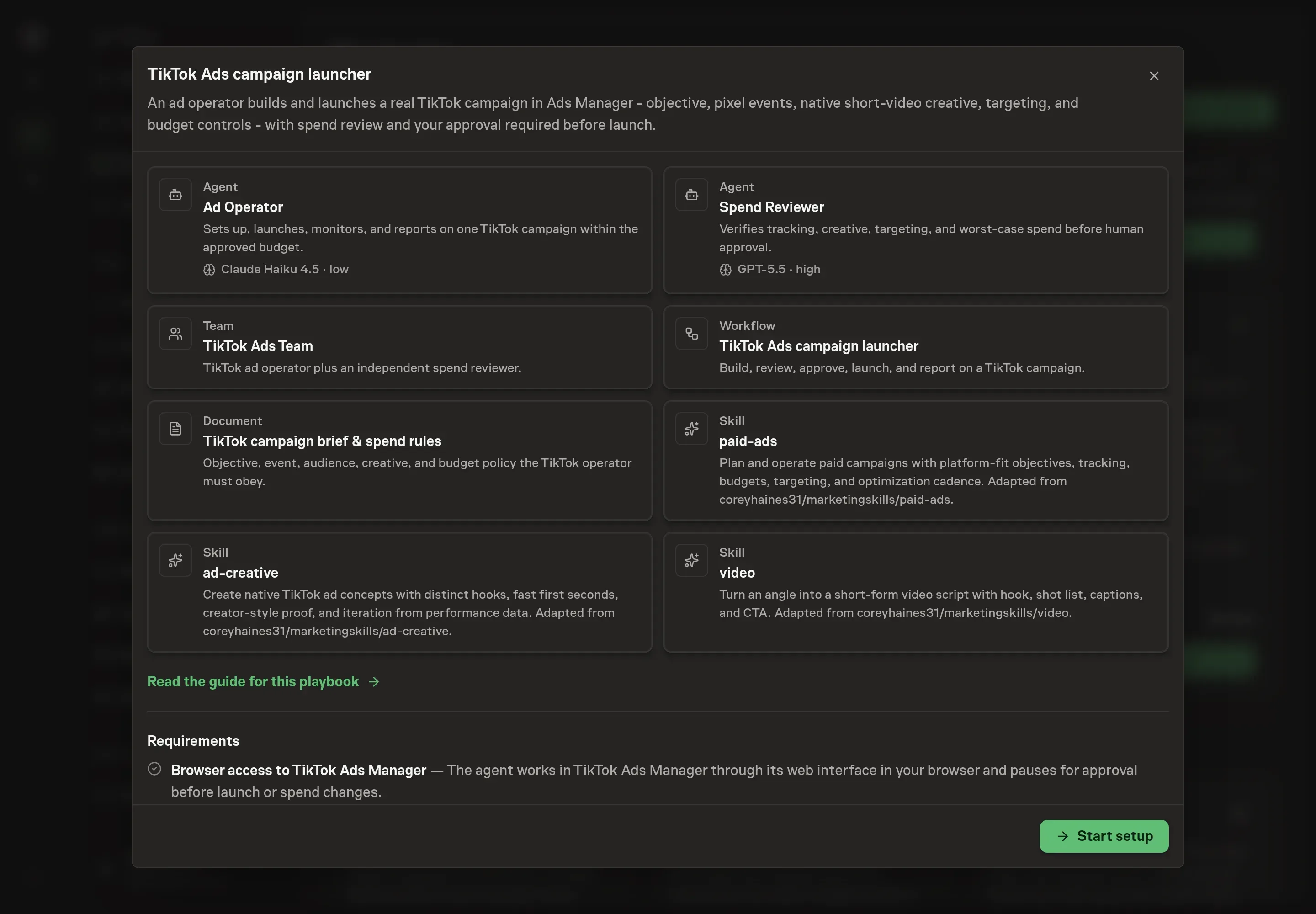Click the TikTok Ads Team people icon
Image resolution: width=1316 pixels, height=914 pixels.
[x=175, y=334]
